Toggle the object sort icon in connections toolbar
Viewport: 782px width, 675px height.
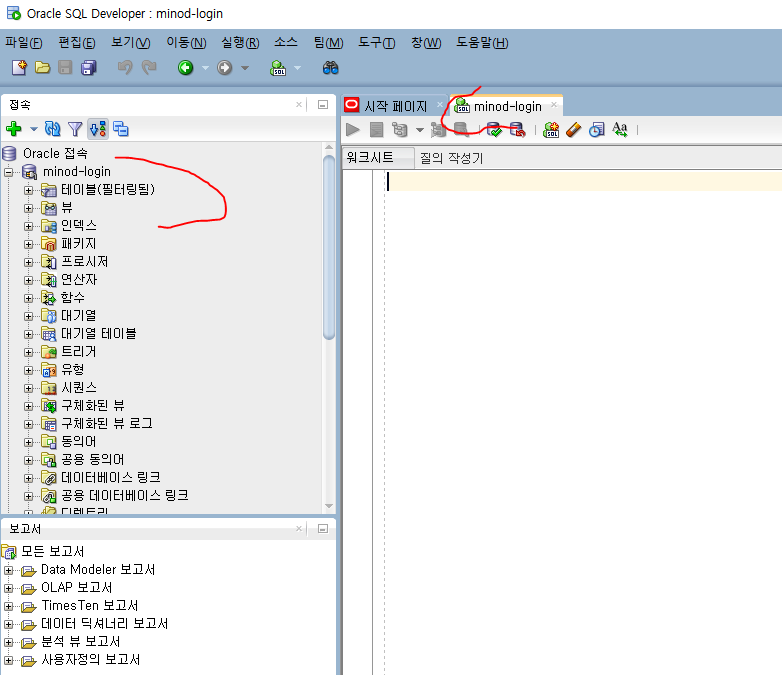(x=98, y=129)
